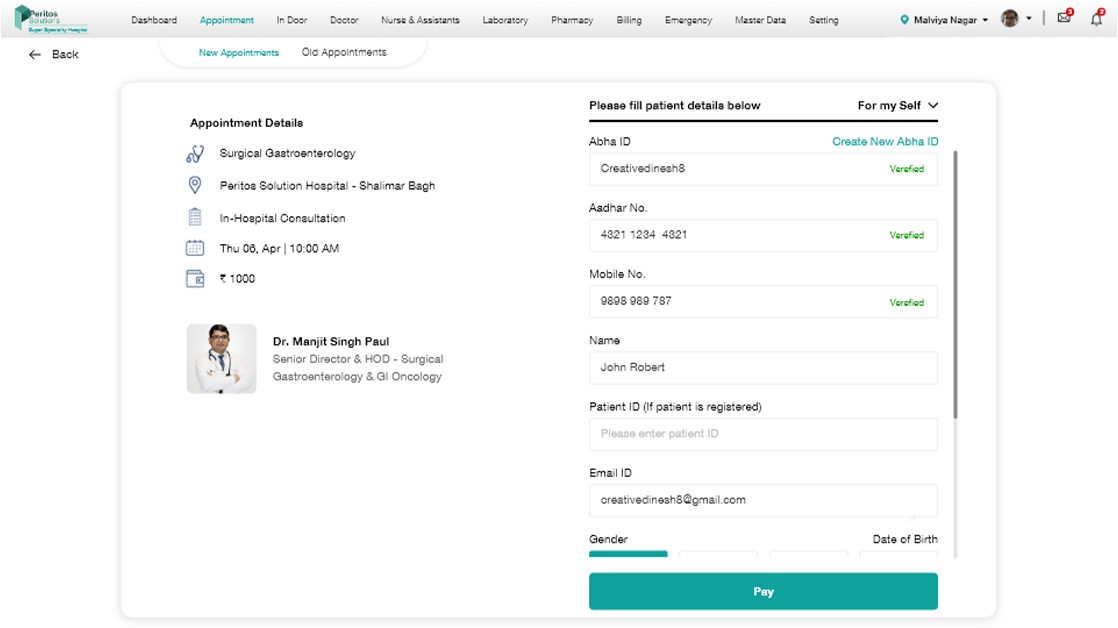The image size is (1118, 628).
Task: Click the Peritos Solutions logo
Action: tap(52, 19)
